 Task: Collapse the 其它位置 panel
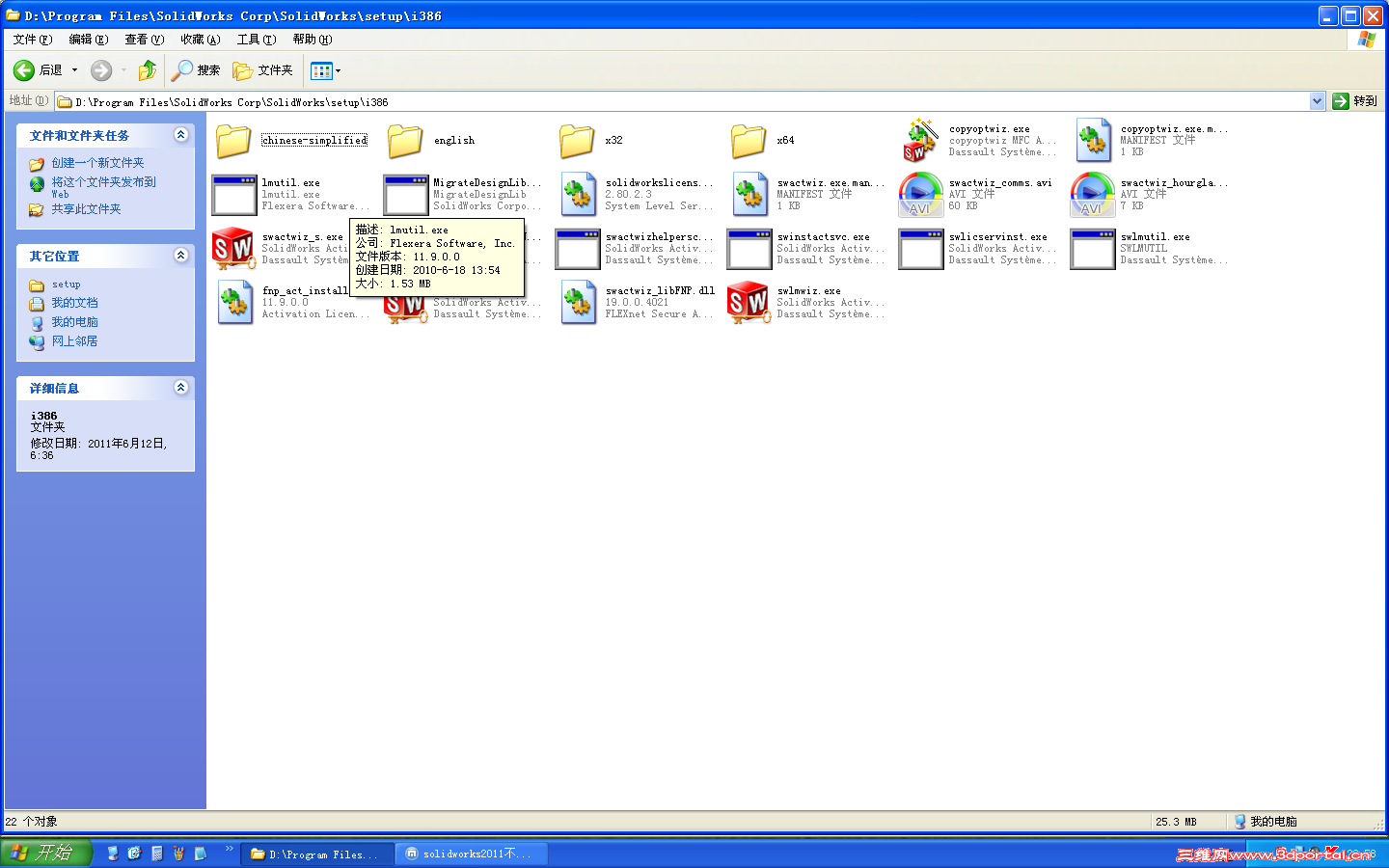[x=180, y=256]
